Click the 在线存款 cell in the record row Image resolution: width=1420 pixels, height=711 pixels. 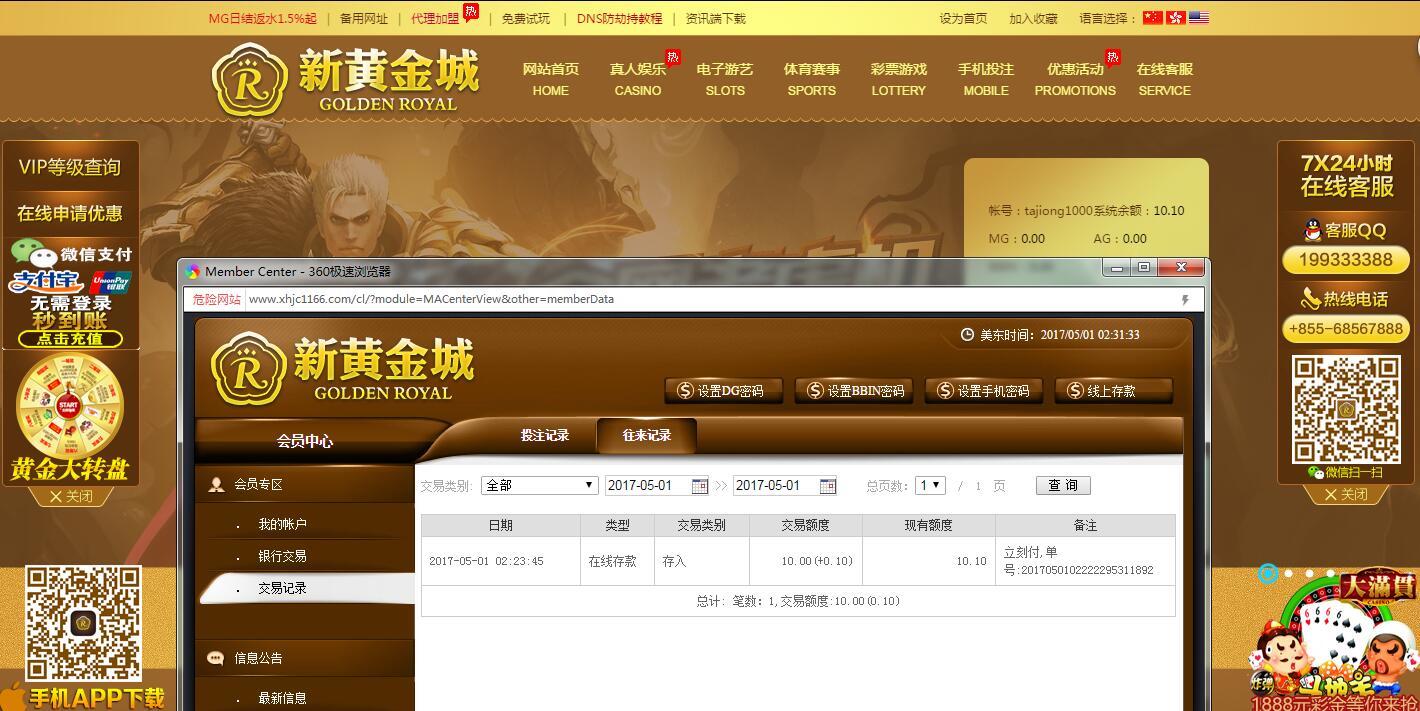pos(618,561)
